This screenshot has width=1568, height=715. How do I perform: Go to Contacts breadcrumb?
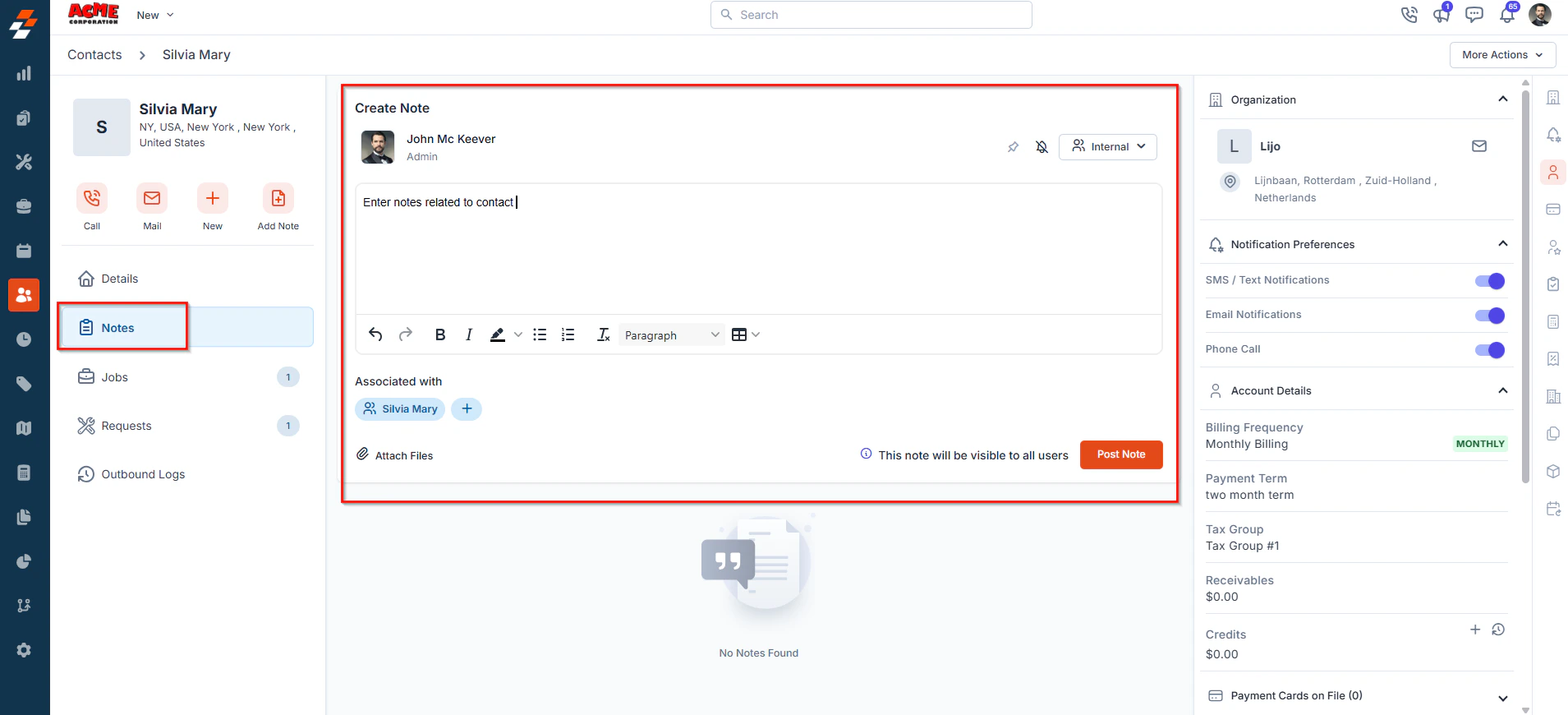[94, 54]
